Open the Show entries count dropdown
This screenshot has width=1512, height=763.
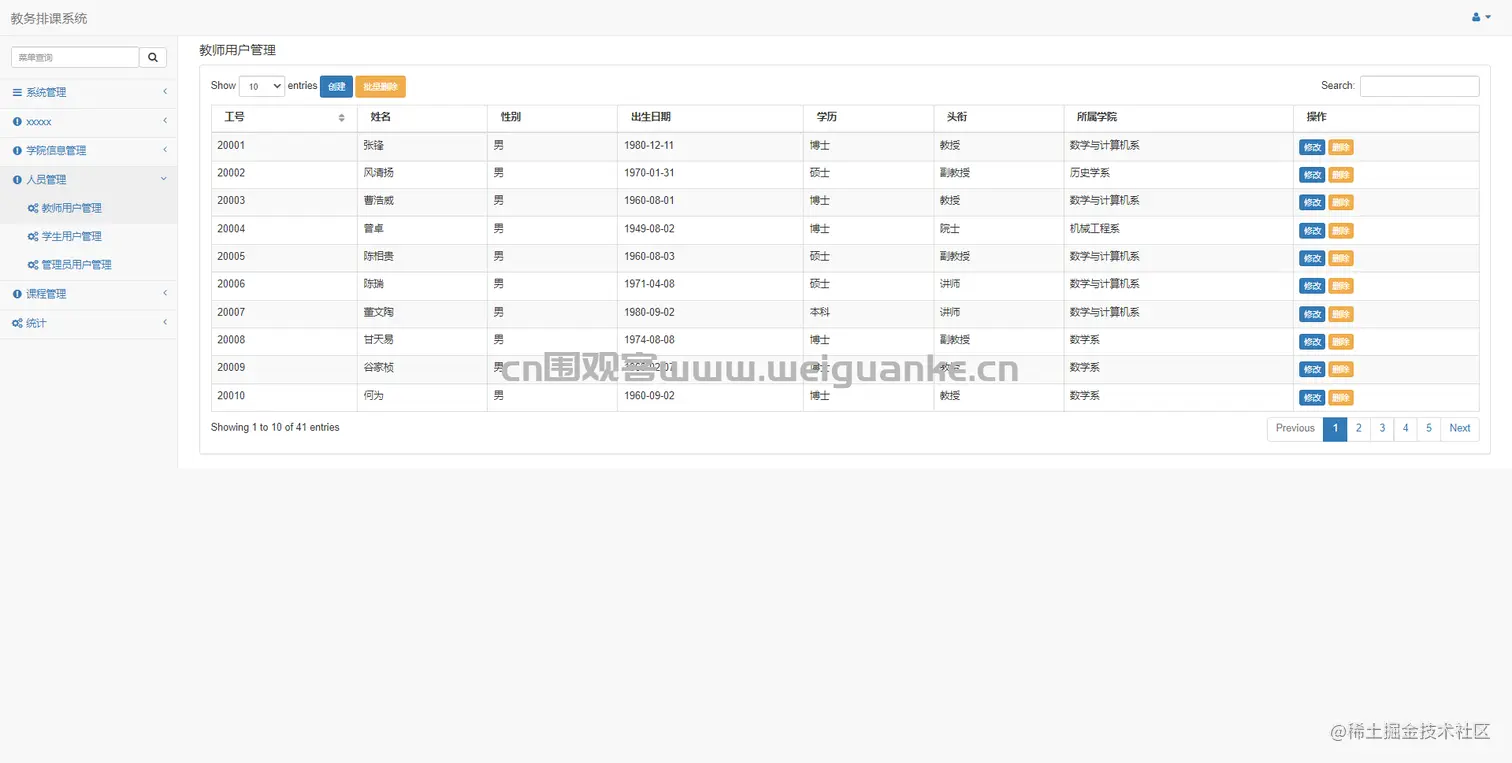262,86
